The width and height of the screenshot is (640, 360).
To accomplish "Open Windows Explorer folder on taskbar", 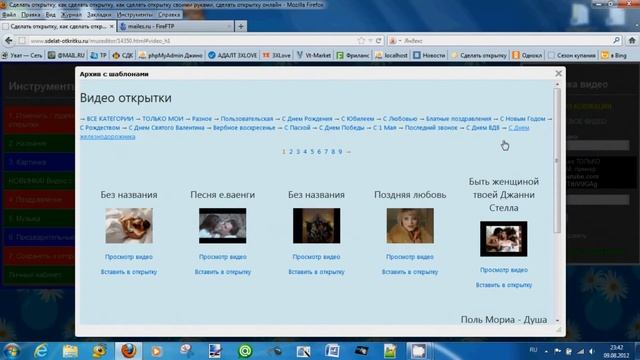I will (x=70, y=351).
